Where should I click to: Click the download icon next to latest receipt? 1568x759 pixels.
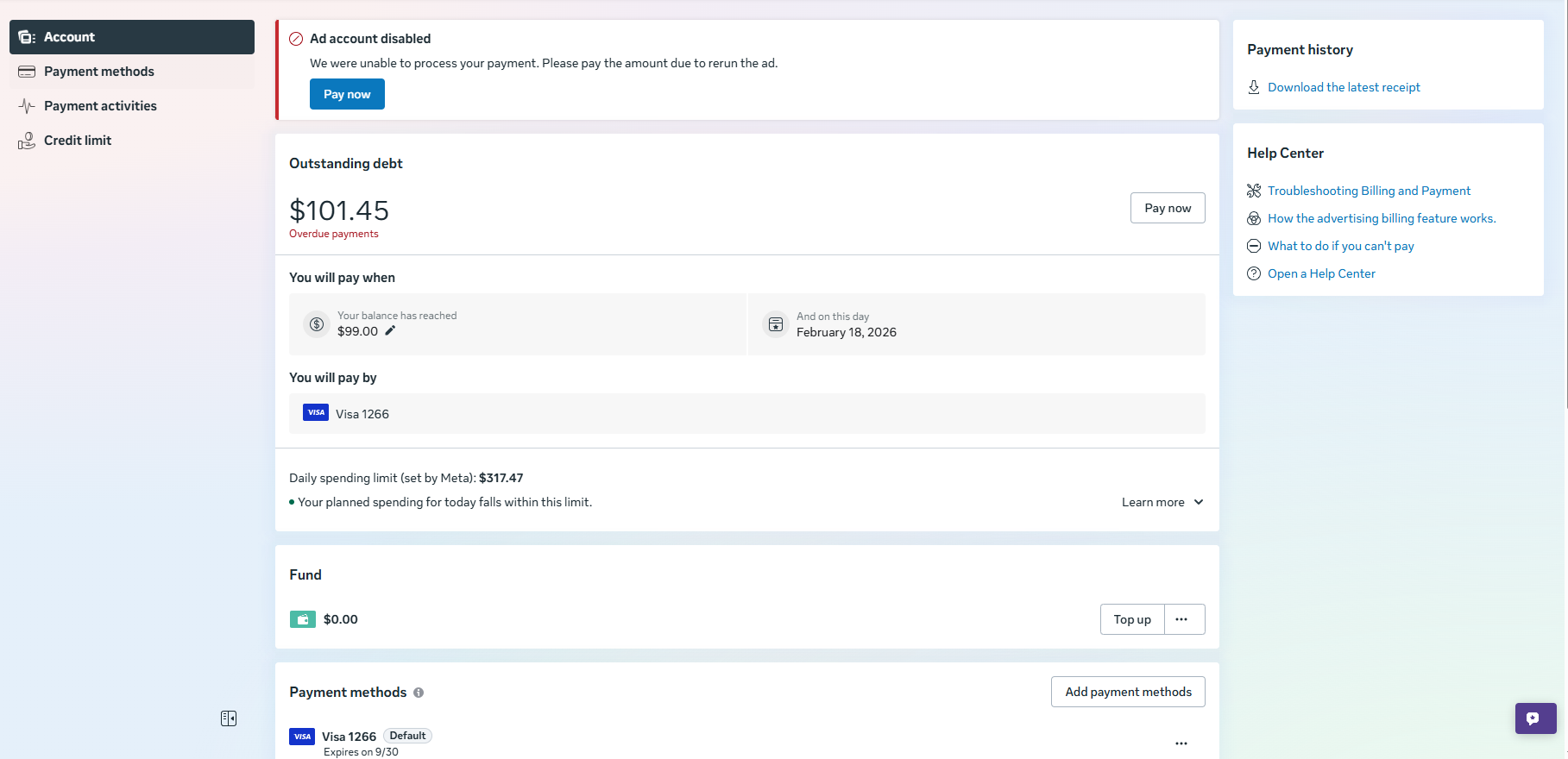[x=1254, y=87]
